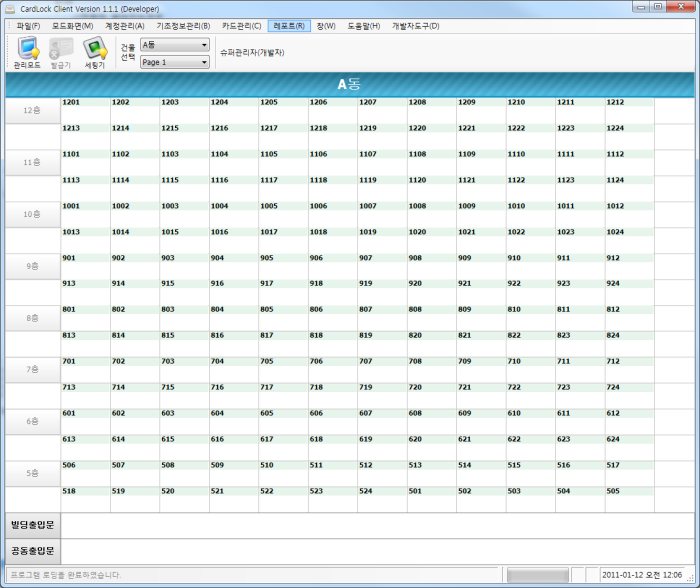Select the 관리모드 toolbar icon
Screen dimensions: 700x588
pos(27,53)
